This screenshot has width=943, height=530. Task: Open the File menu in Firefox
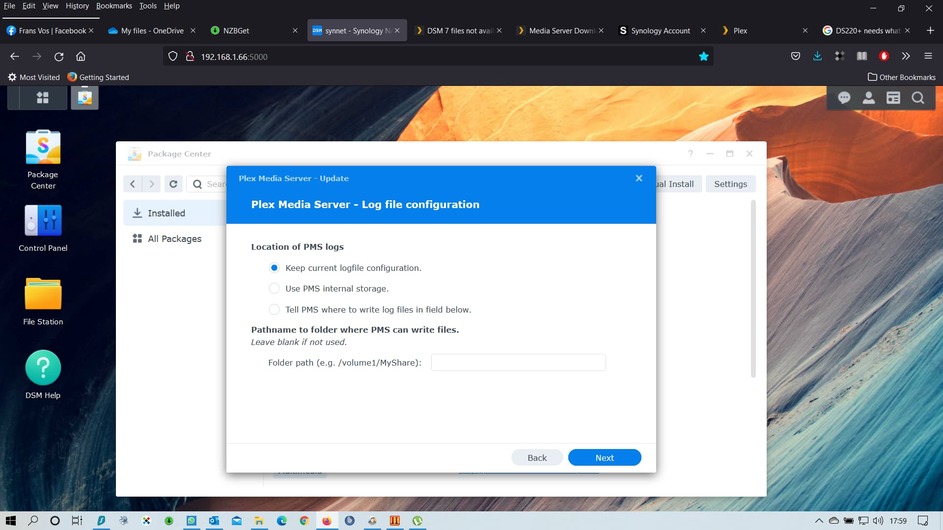click(10, 6)
